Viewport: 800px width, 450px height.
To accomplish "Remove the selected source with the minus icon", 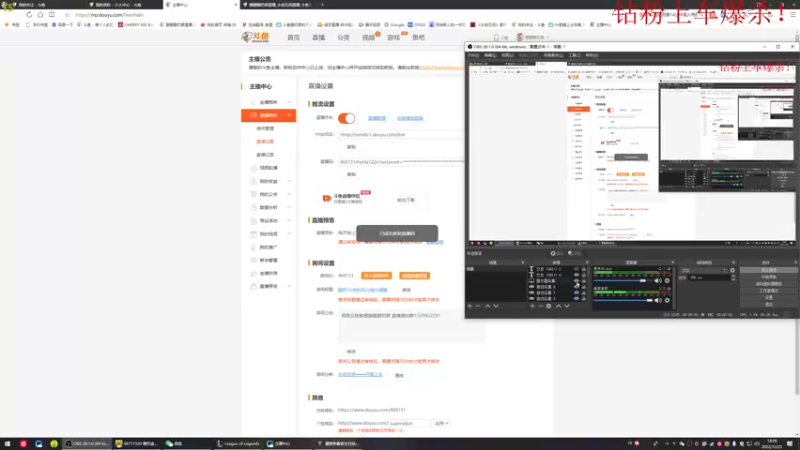I will tap(540, 306).
